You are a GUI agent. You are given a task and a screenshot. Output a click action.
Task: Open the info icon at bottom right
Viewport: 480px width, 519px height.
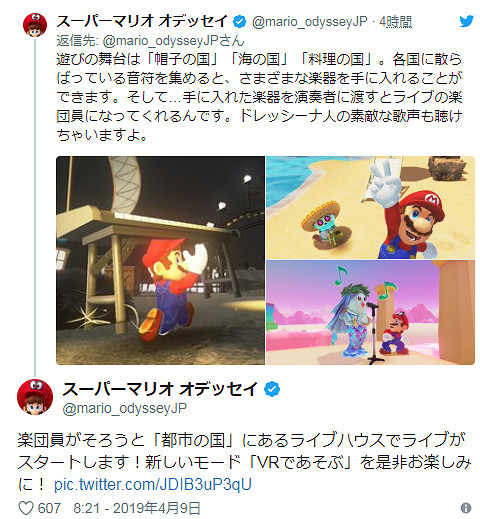[466, 508]
